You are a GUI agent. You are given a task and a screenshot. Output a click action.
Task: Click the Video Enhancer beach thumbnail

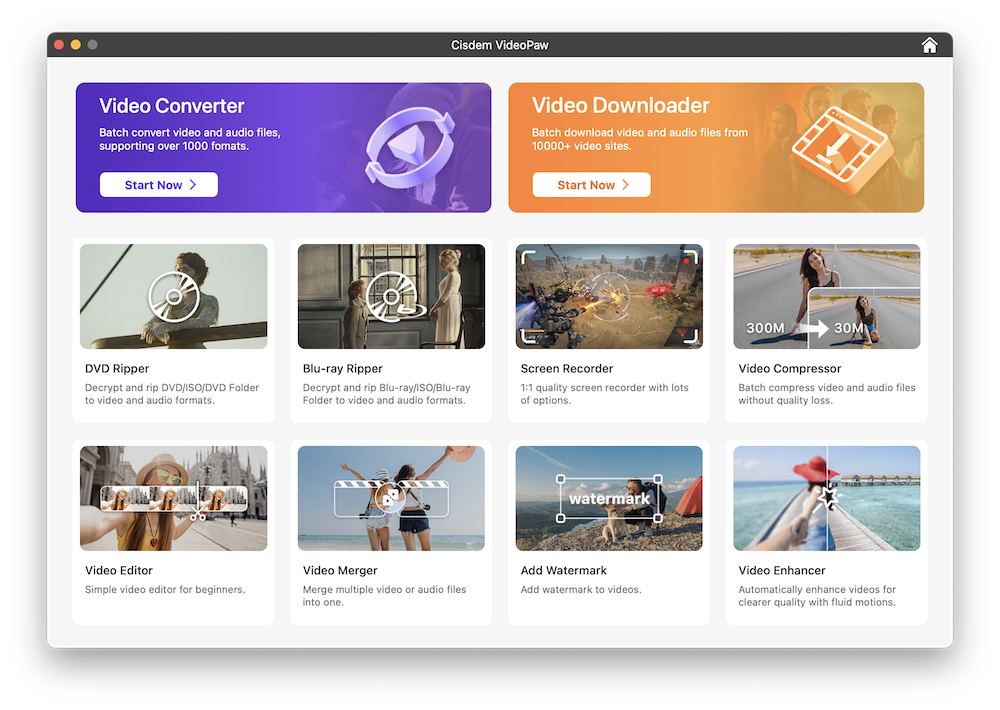[826, 498]
